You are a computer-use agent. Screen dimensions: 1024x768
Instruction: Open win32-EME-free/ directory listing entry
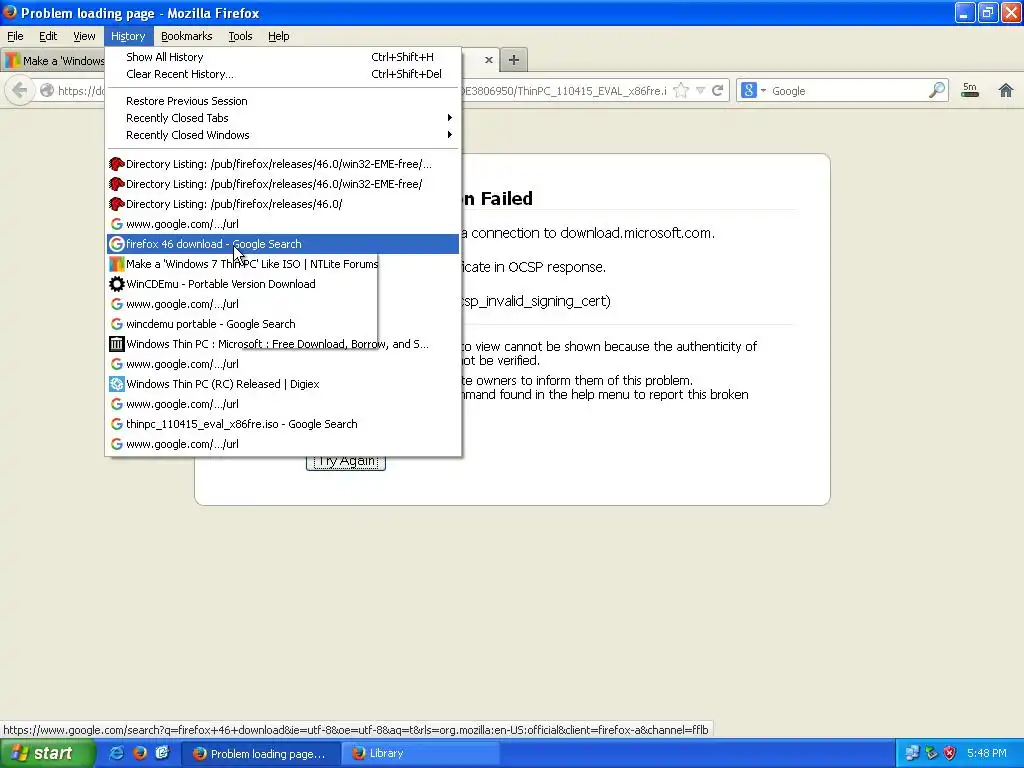(283, 184)
